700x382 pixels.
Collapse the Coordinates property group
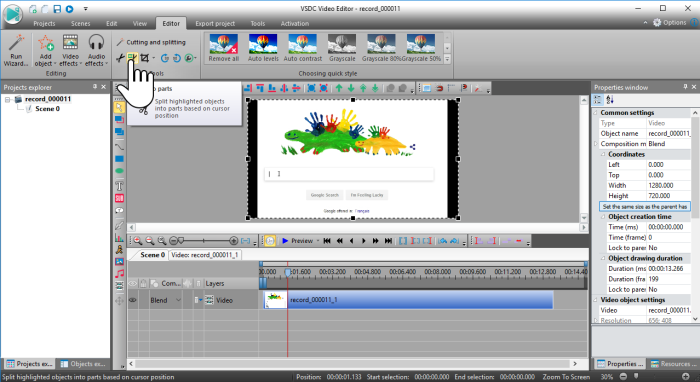point(603,154)
